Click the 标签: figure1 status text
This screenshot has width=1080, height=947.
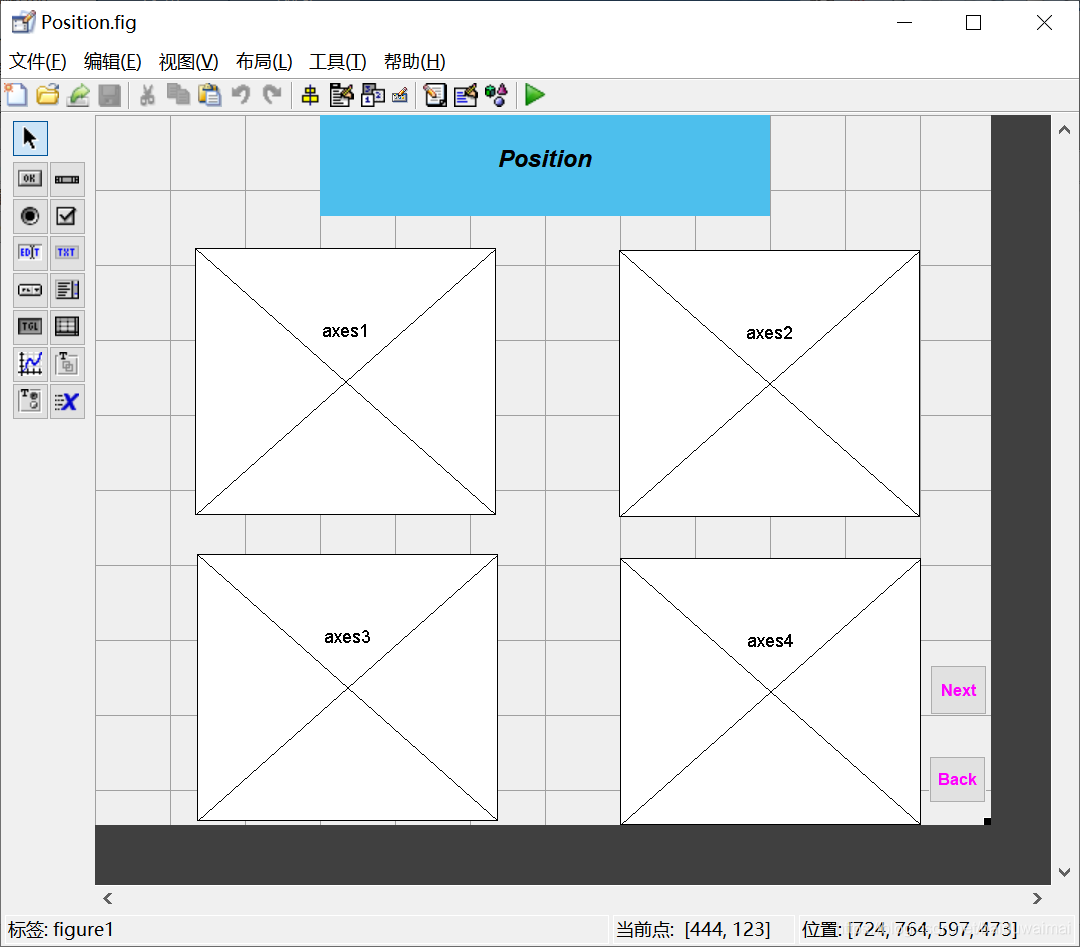(x=61, y=929)
